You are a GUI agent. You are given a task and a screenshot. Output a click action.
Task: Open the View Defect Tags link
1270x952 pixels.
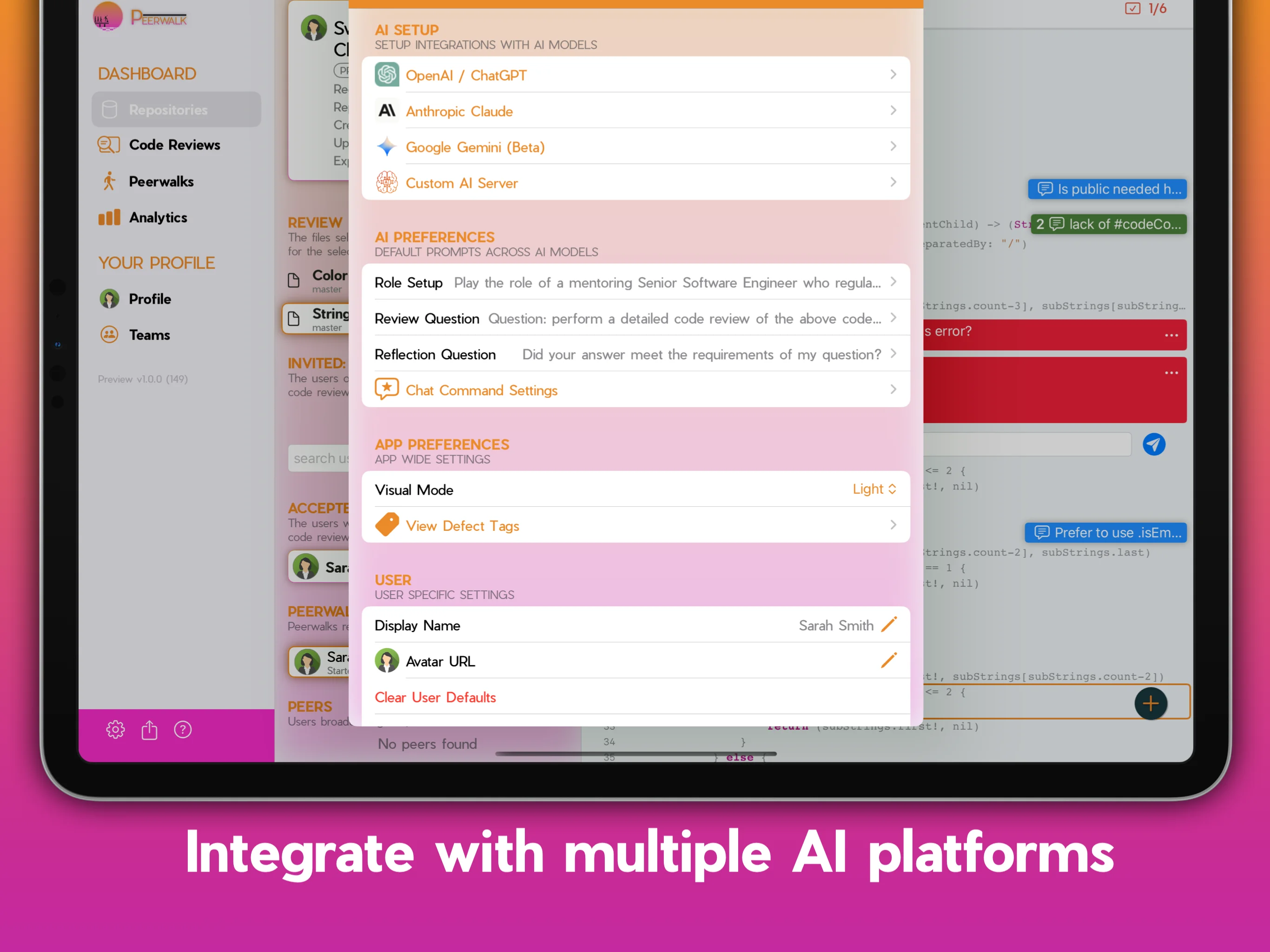pyautogui.click(x=462, y=525)
